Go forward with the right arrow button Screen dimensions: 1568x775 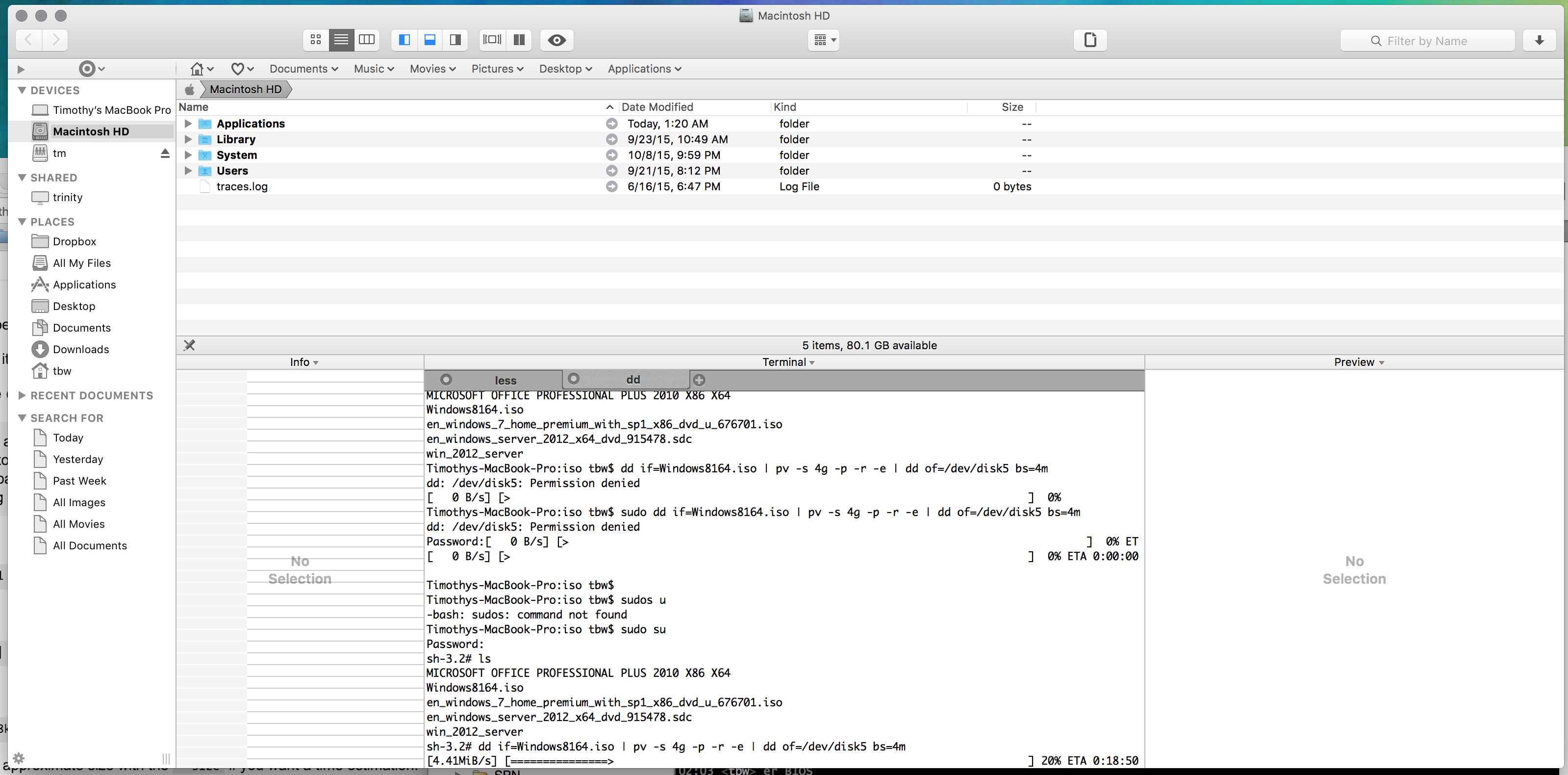click(55, 40)
